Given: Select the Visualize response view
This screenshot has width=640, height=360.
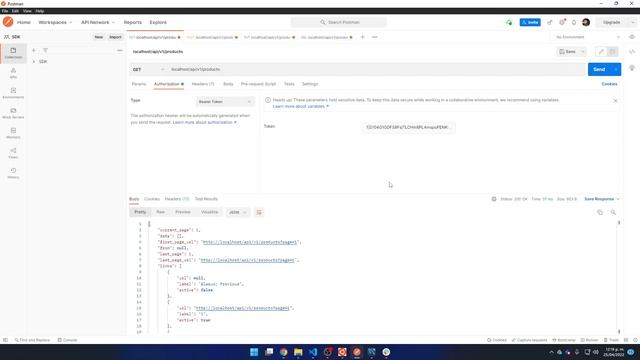Looking at the screenshot, I should [x=209, y=212].
